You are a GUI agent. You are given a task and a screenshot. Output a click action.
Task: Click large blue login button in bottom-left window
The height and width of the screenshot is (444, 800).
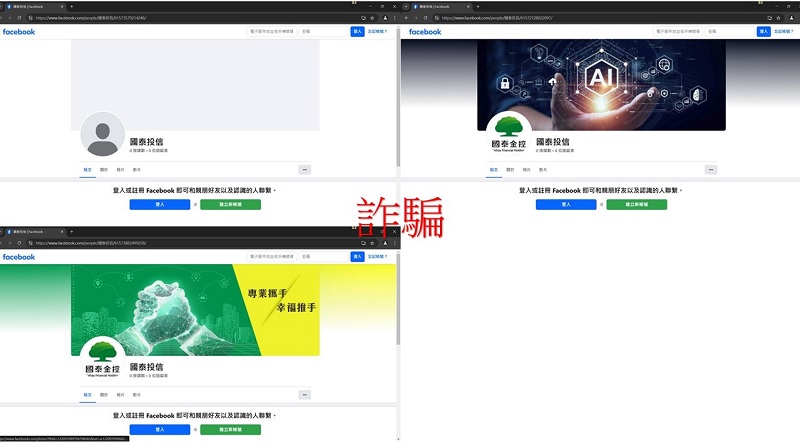coord(160,429)
